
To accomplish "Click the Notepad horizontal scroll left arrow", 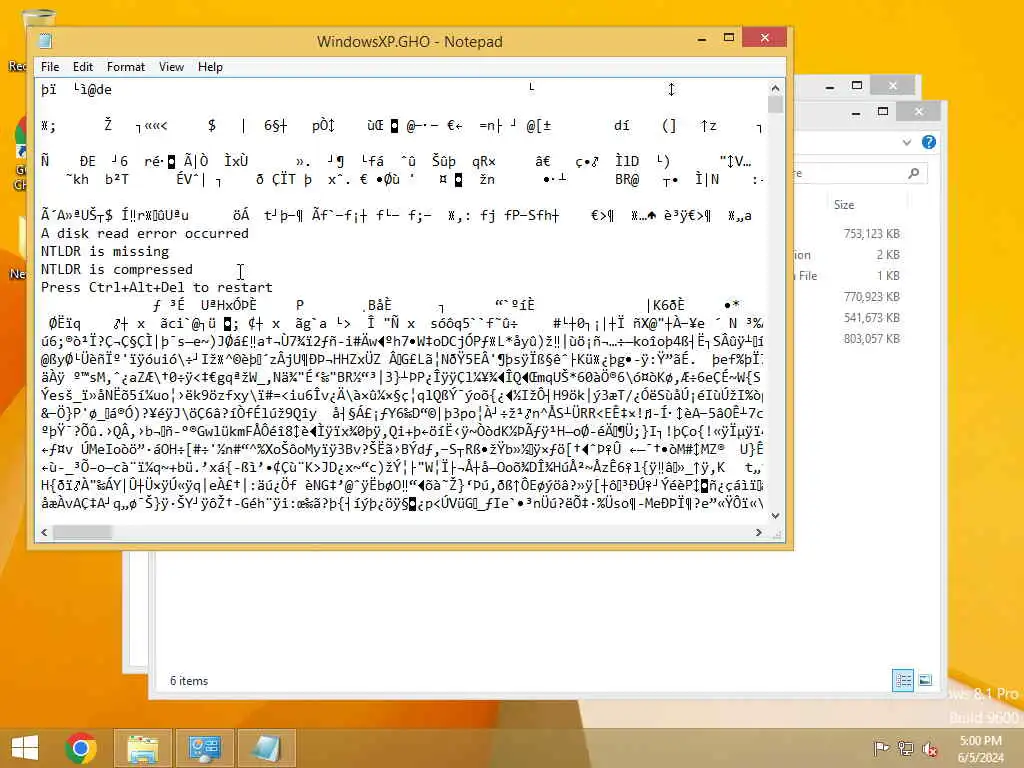I will 44,533.
